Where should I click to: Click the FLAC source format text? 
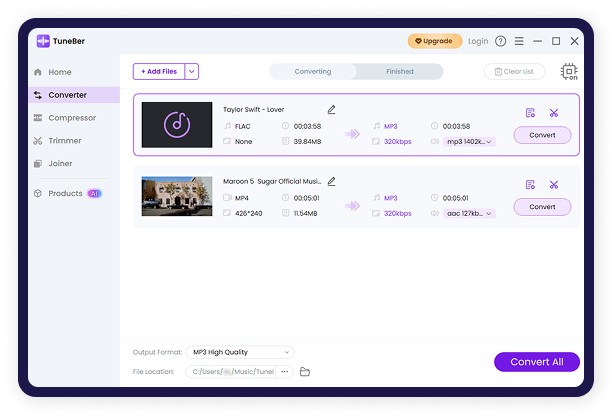[242, 126]
